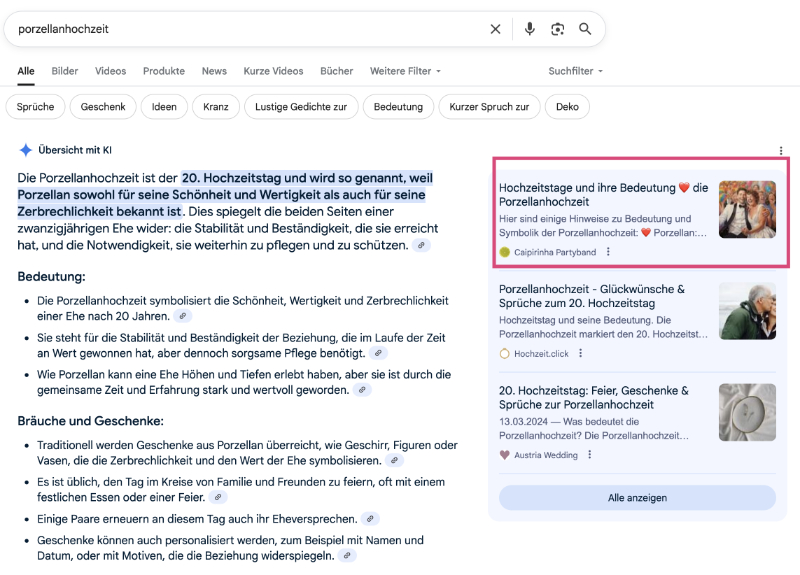Click the 'Bedeutung:' heading text
Viewport: 800px width, 575px height.
point(52,277)
